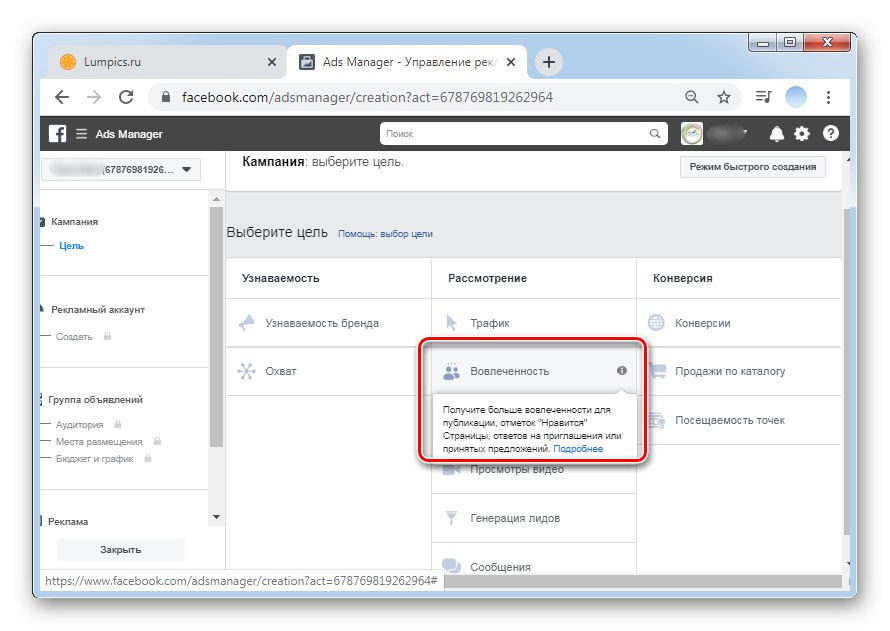Click Режим быстрого создания button
Screen dimensions: 890x631
753,167
